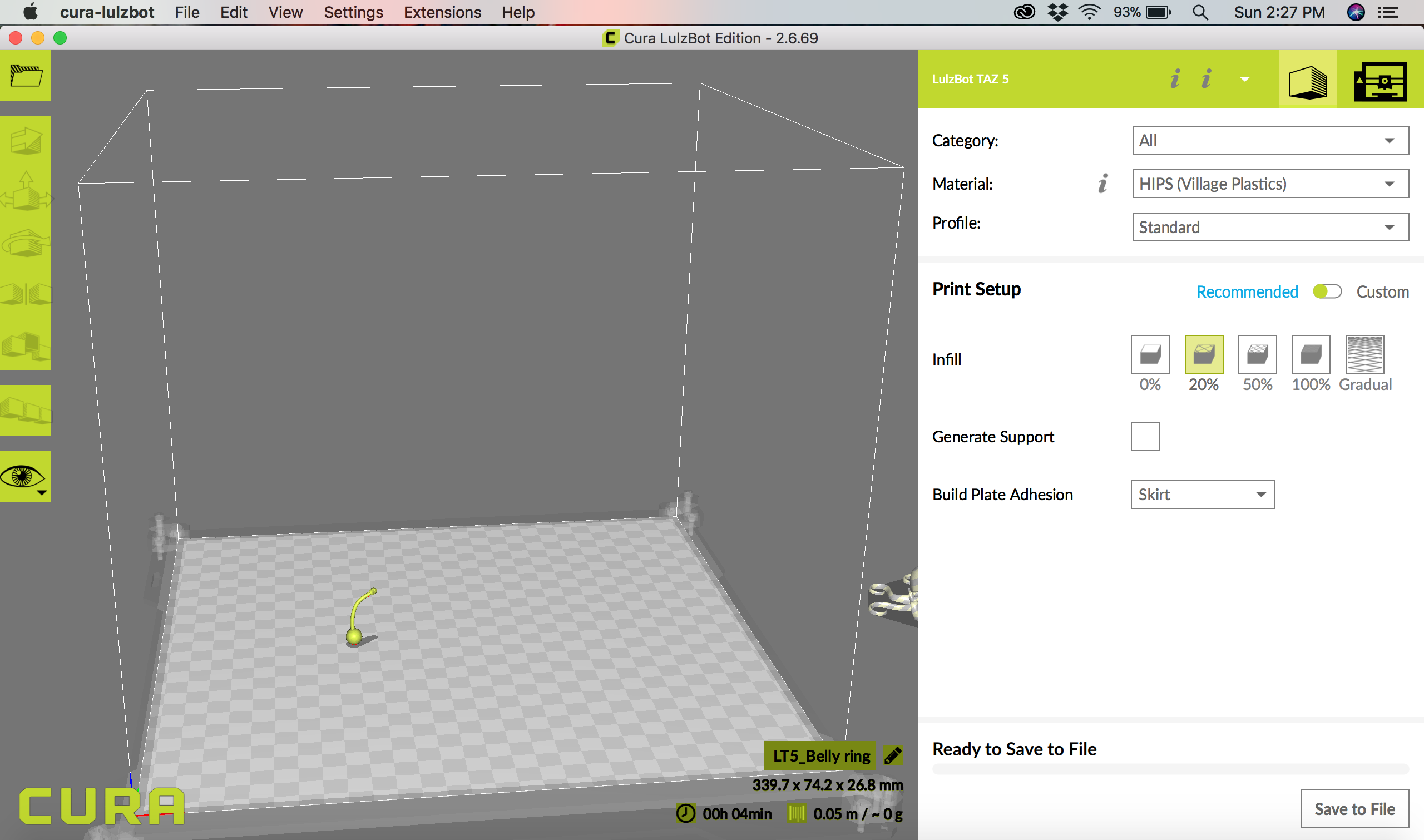Click the first printer info icon
Image resolution: width=1424 pixels, height=840 pixels.
[1175, 78]
